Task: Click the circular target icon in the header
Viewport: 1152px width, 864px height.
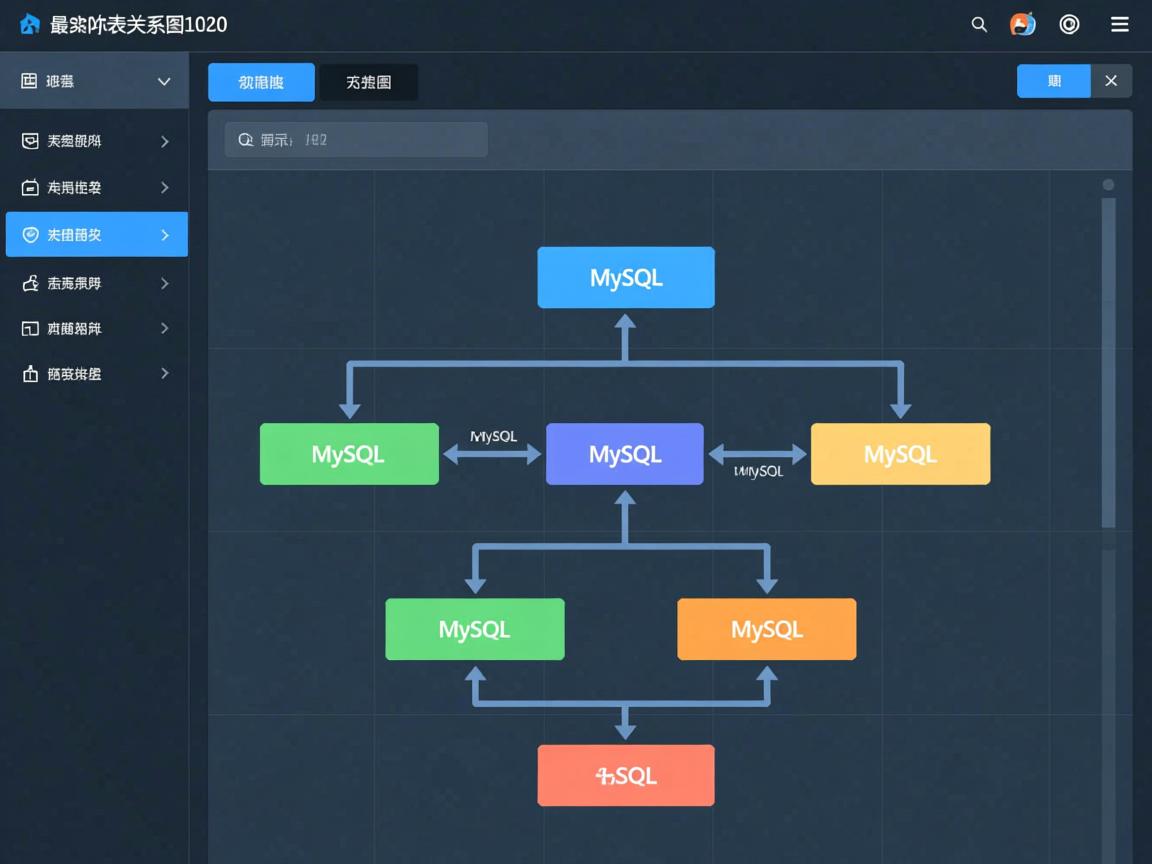Action: 1069,24
